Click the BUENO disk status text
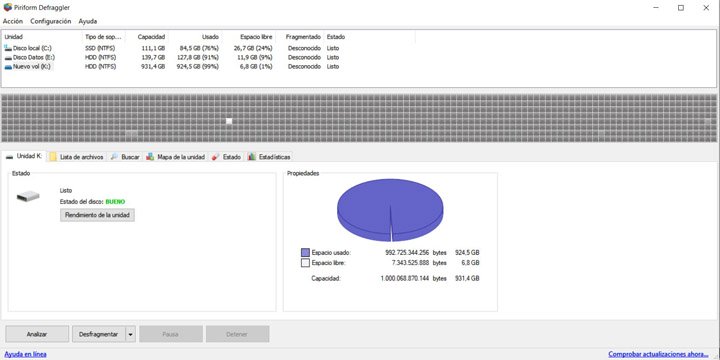Screen dimensions: 720x360 (x=115, y=202)
